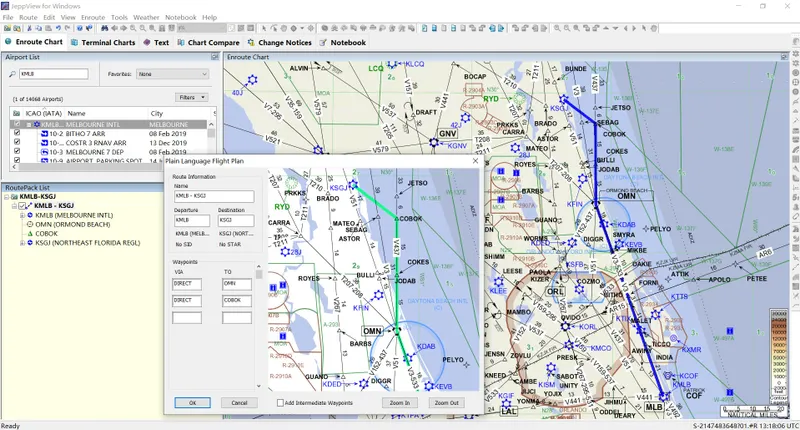The height and width of the screenshot is (430, 800).
Task: Click the Zoom Out button
Action: (x=446, y=402)
